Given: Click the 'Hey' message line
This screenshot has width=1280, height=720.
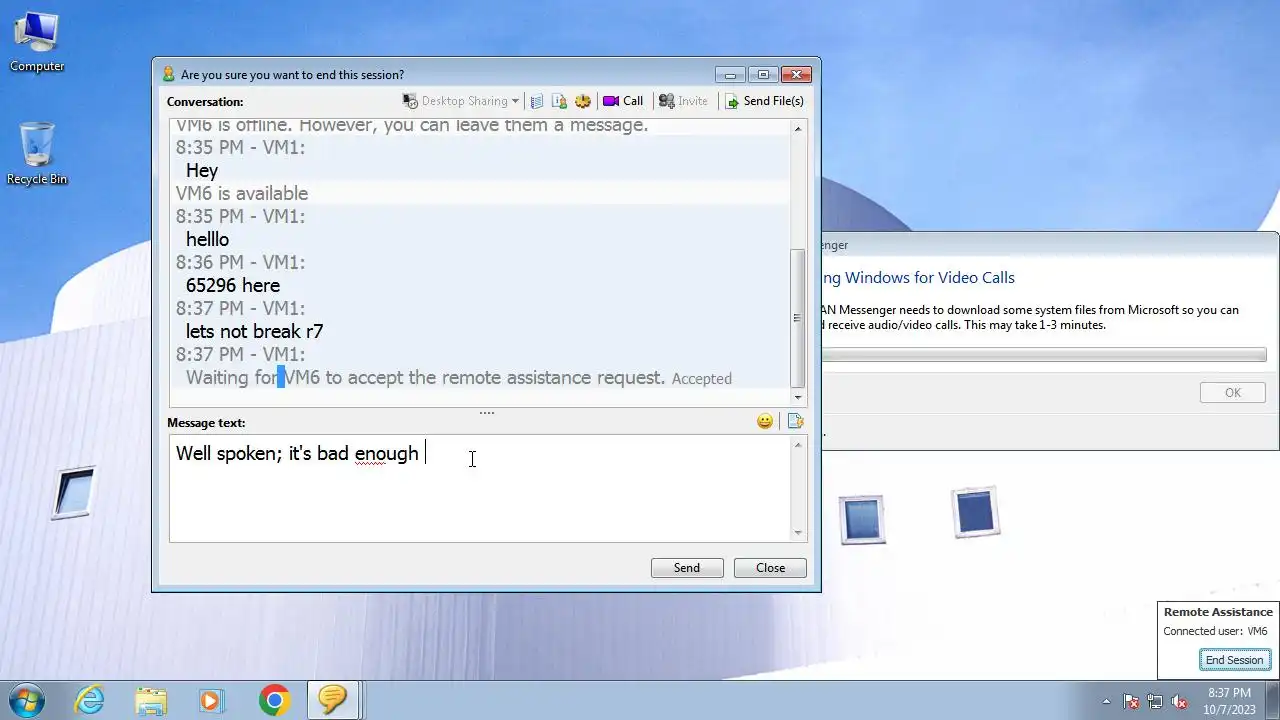Looking at the screenshot, I should click(201, 170).
